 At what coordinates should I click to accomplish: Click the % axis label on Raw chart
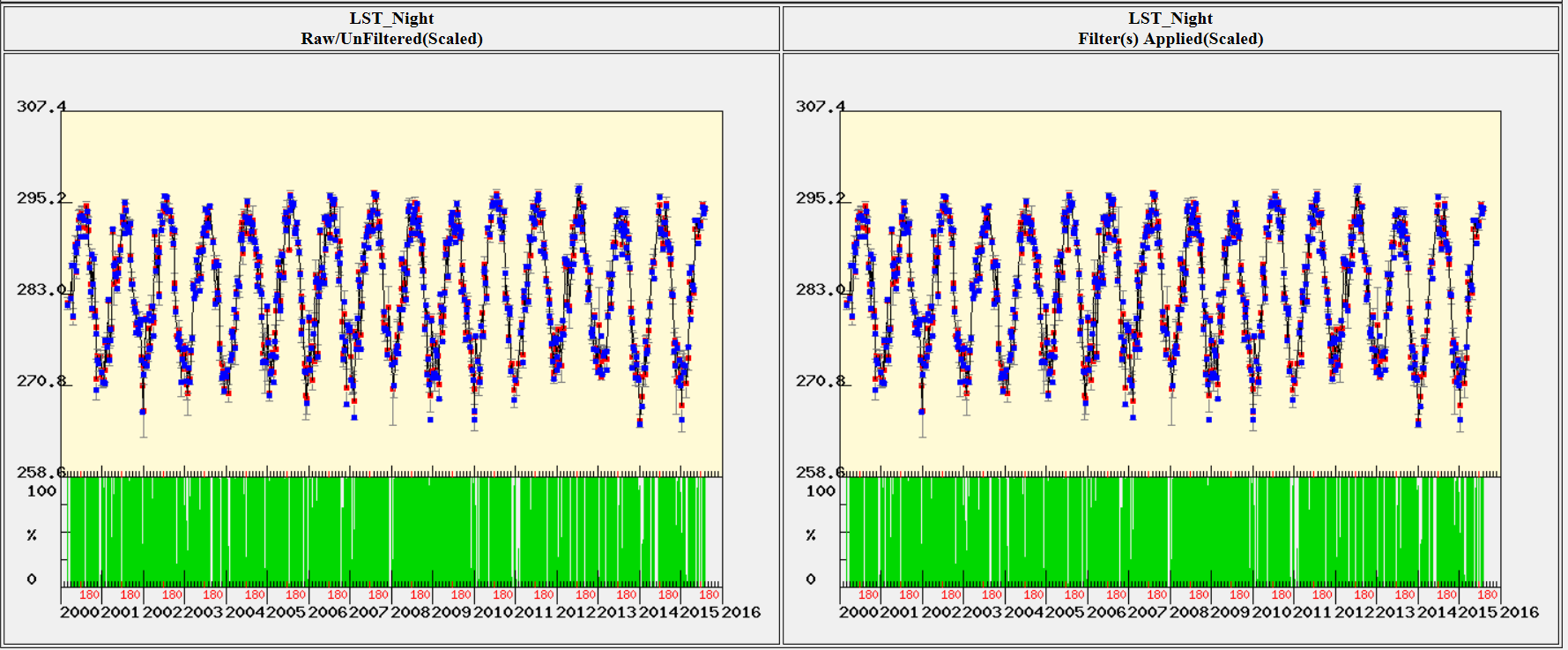click(32, 535)
